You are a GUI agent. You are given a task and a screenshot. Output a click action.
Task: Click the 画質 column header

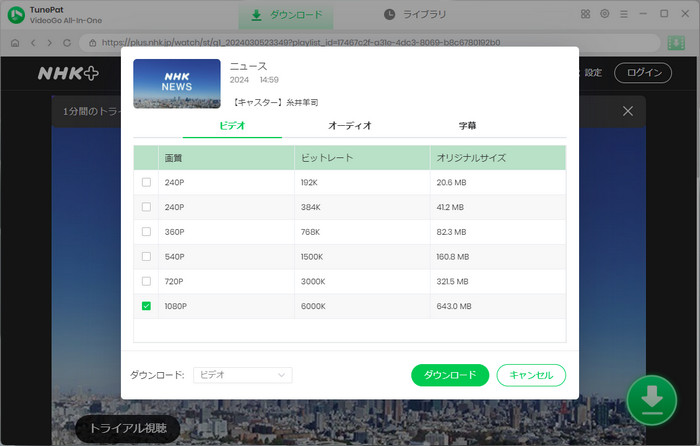226,158
